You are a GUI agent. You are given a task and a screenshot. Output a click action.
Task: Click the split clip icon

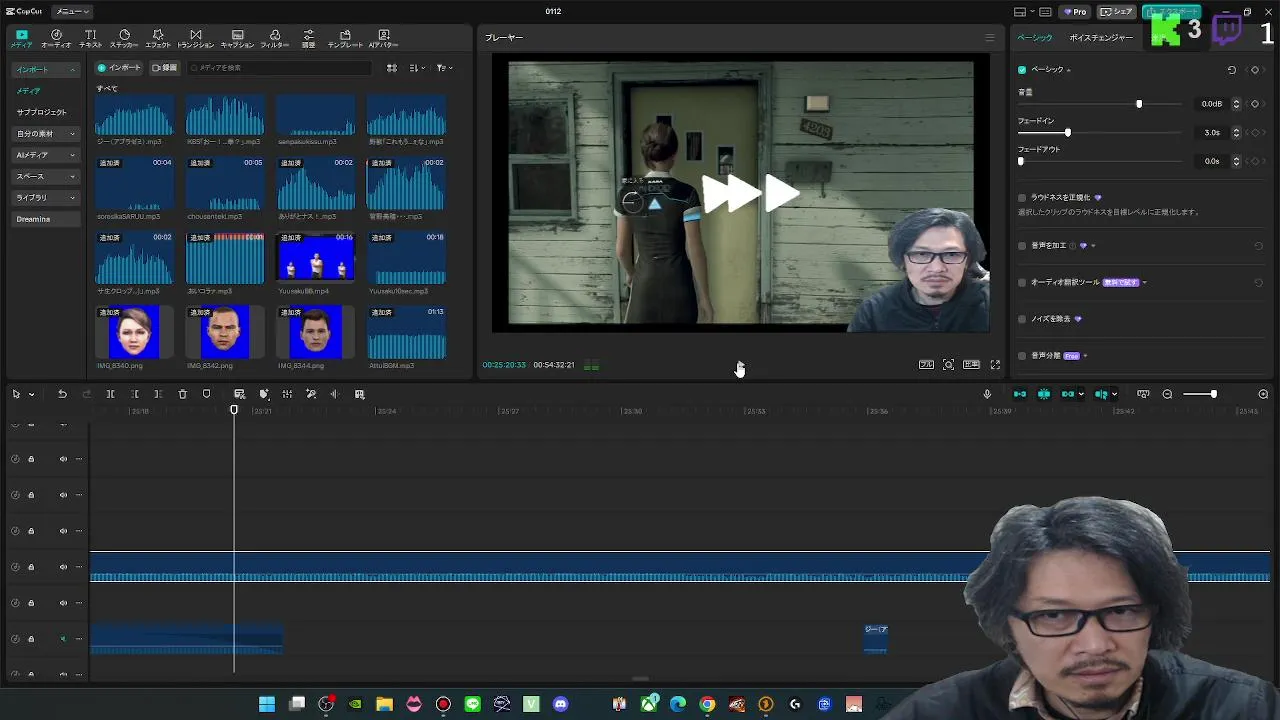pyautogui.click(x=110, y=394)
